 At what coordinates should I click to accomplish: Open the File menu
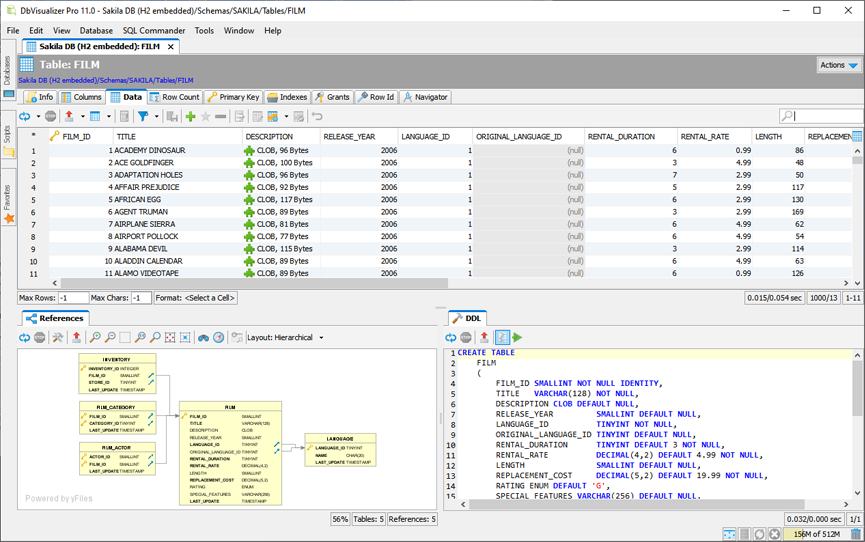click(x=13, y=30)
